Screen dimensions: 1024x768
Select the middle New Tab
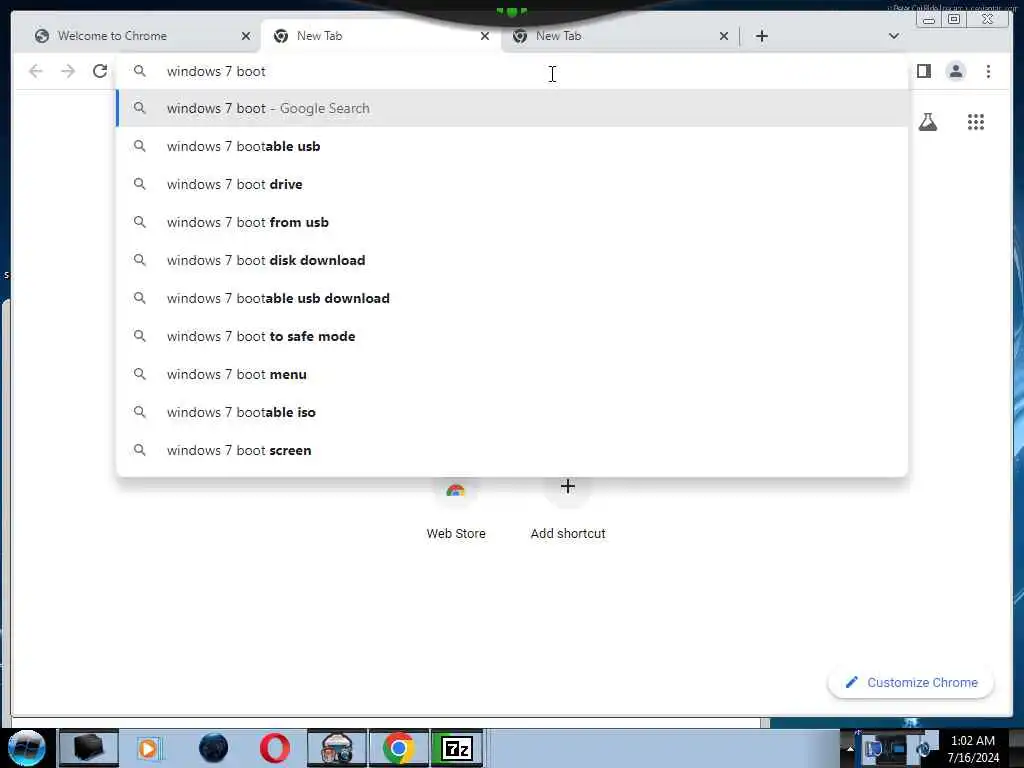pyautogui.click(x=380, y=36)
